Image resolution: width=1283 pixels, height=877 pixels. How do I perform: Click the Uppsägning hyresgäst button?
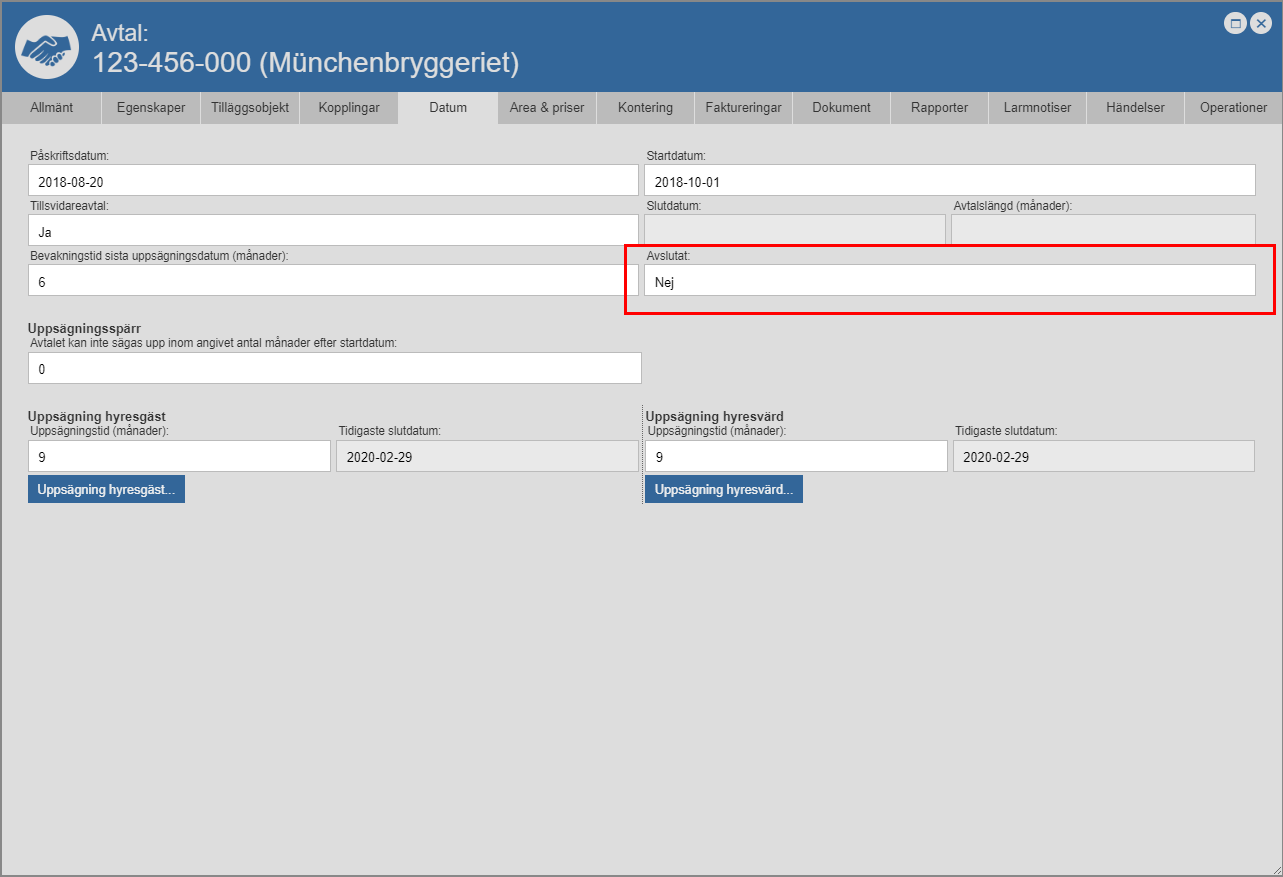coord(106,490)
